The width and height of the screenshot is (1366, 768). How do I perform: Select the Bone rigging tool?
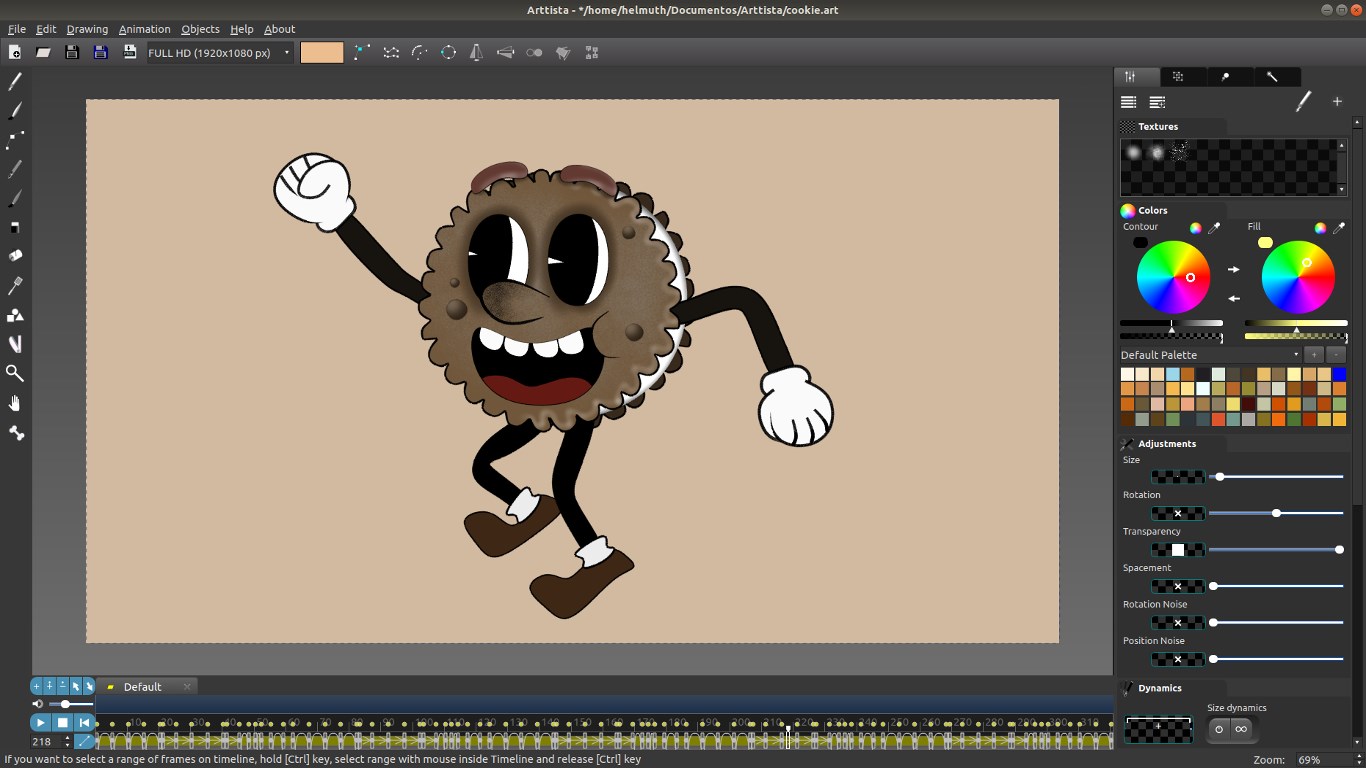pyautogui.click(x=14, y=432)
